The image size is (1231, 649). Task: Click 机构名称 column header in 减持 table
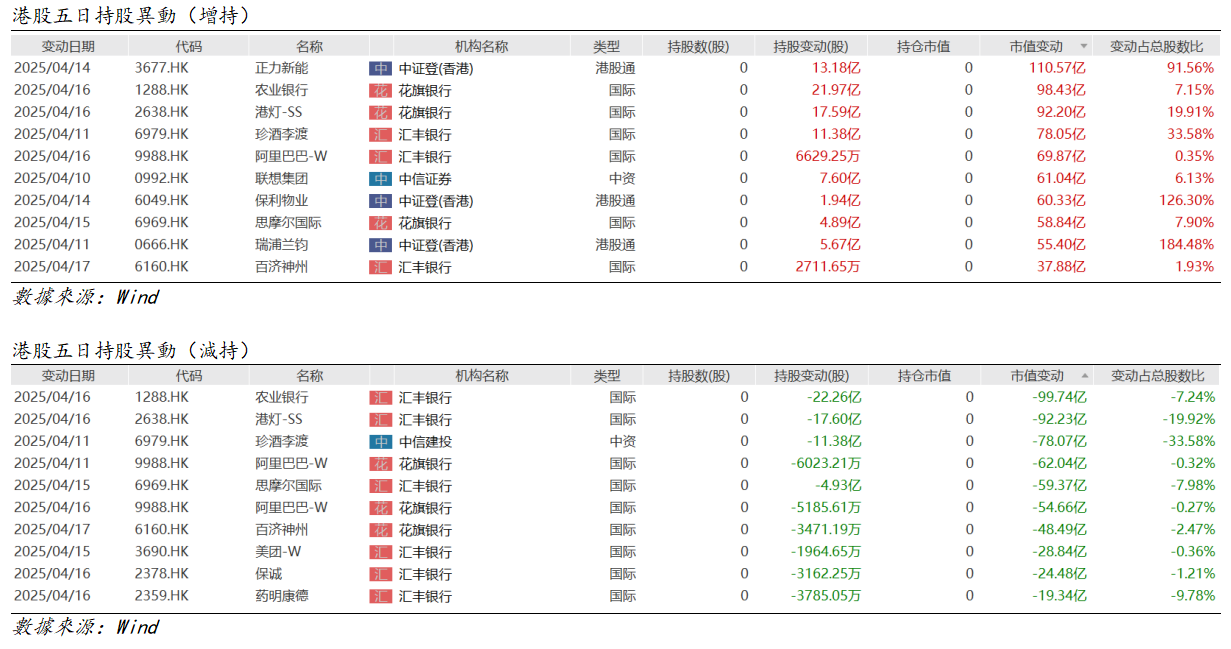pos(481,376)
